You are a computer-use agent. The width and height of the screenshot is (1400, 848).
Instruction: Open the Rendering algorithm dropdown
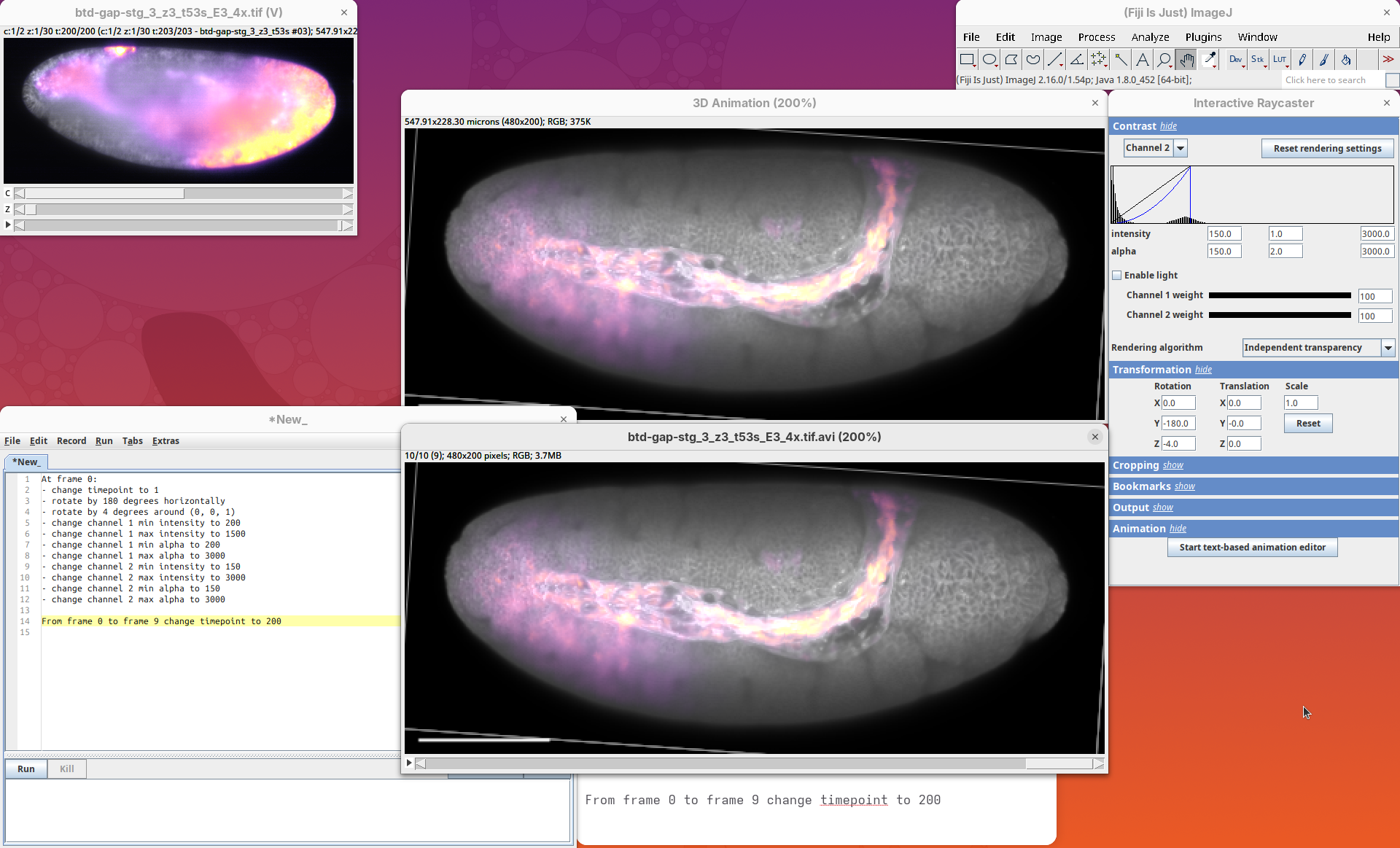point(1388,348)
